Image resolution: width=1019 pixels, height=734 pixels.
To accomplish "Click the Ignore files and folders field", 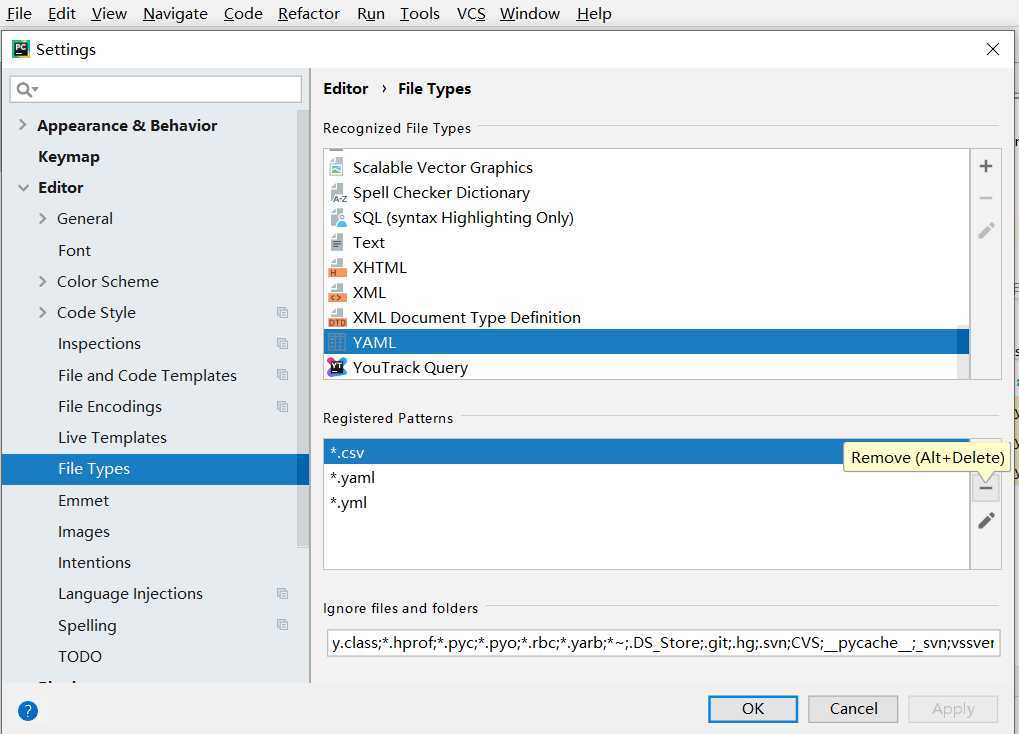I will click(x=663, y=643).
